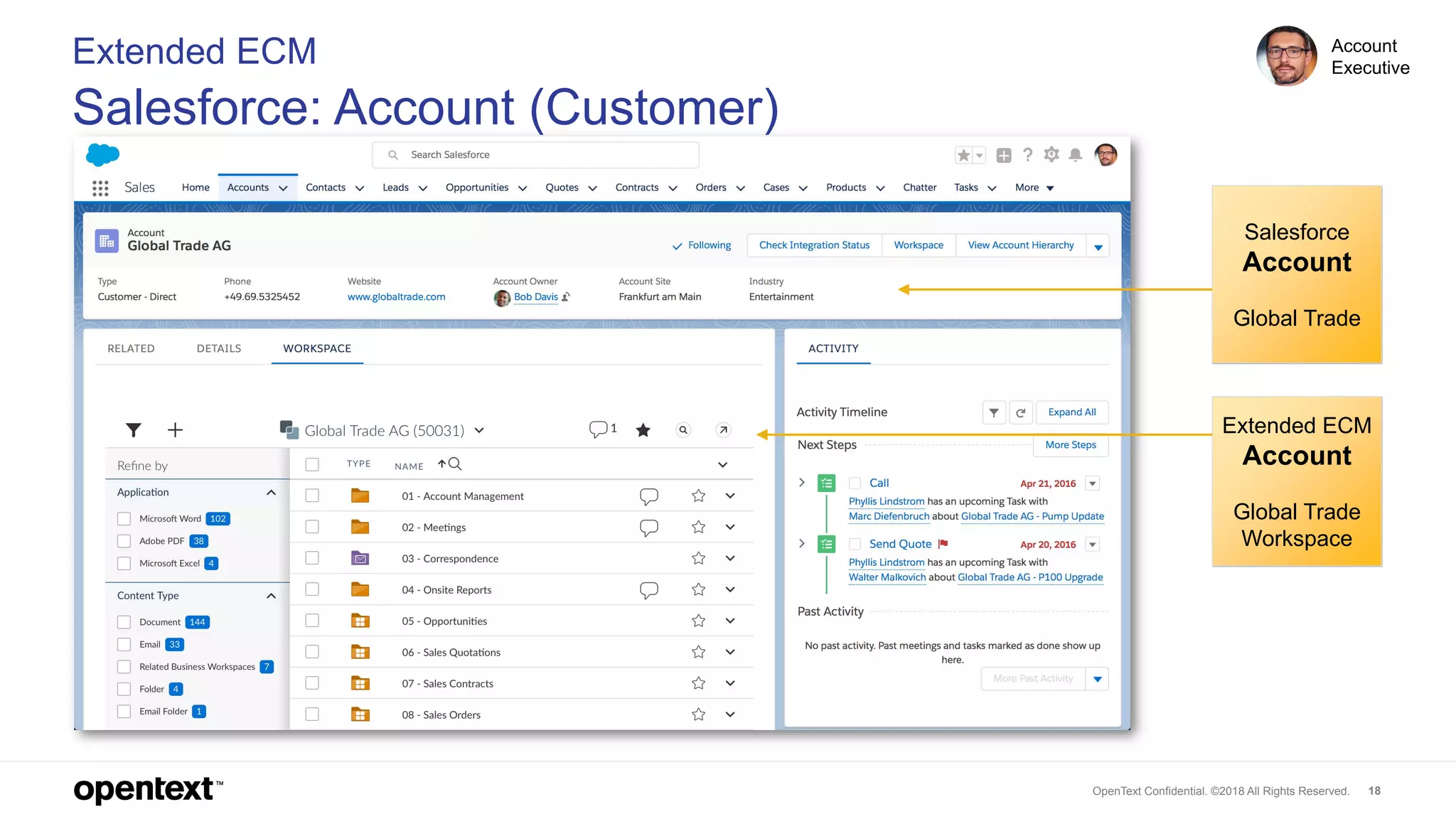Open the Help question mark icon
Image resolution: width=1456 pixels, height=819 pixels.
pos(1027,155)
